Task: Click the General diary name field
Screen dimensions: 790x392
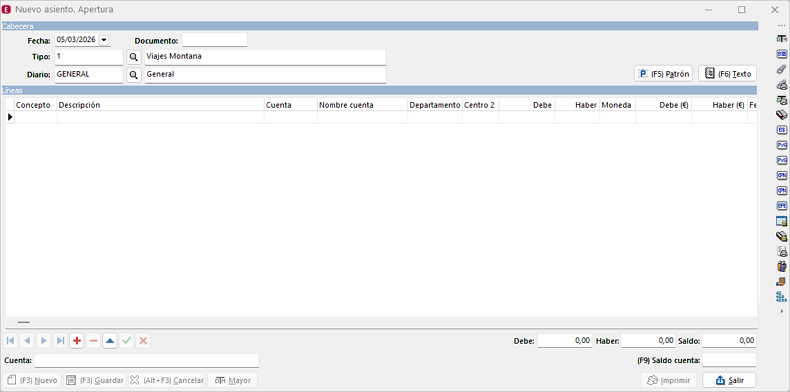Action: 266,75
